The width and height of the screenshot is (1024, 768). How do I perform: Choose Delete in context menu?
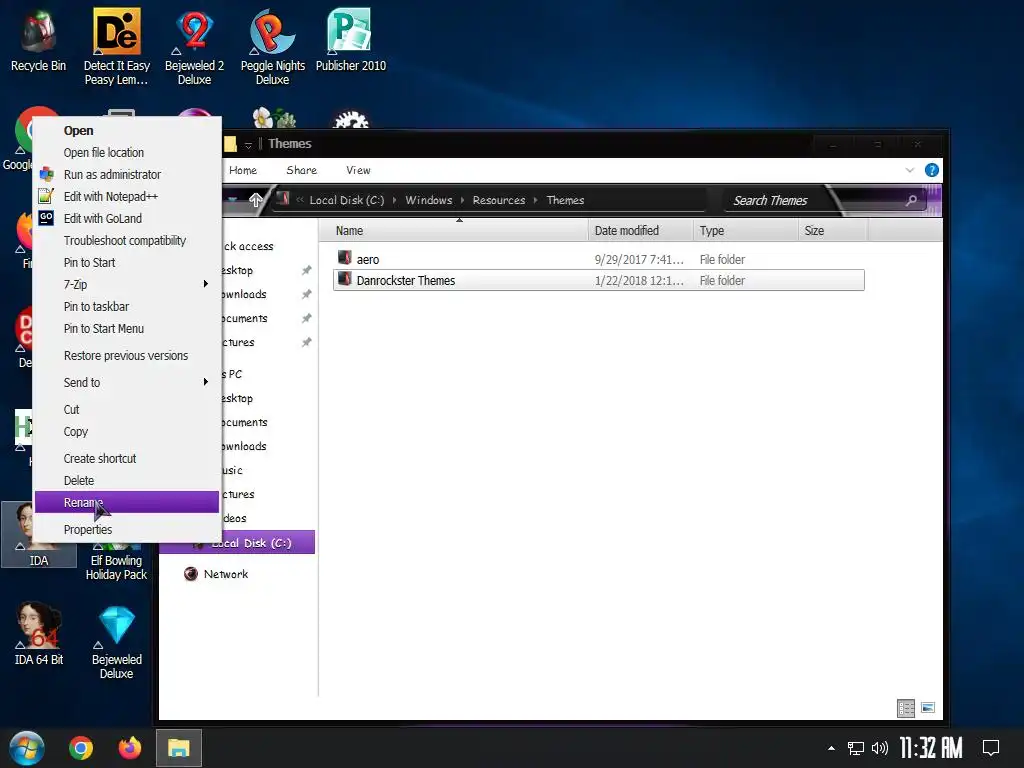pos(127,481)
